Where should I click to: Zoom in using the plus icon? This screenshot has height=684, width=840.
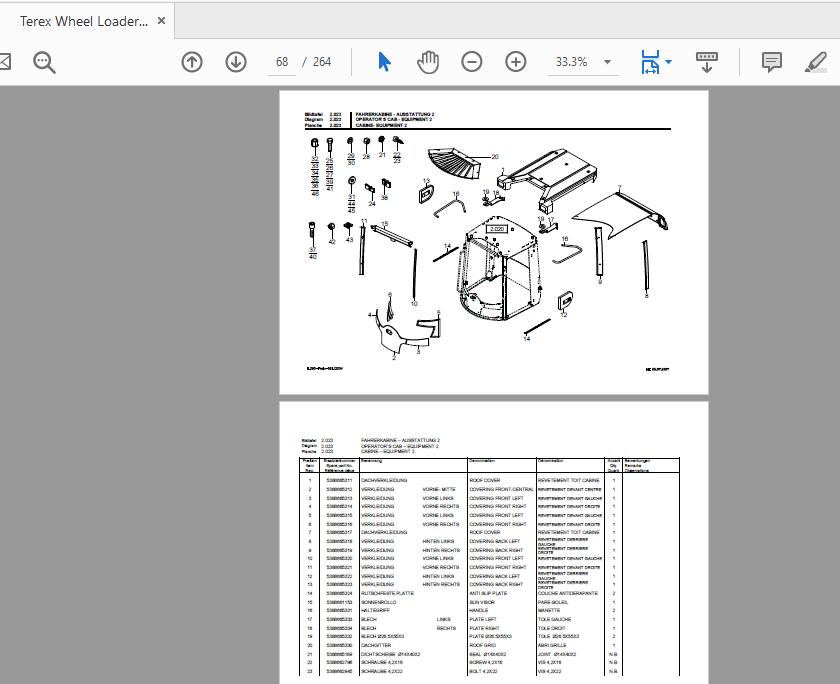[x=516, y=61]
